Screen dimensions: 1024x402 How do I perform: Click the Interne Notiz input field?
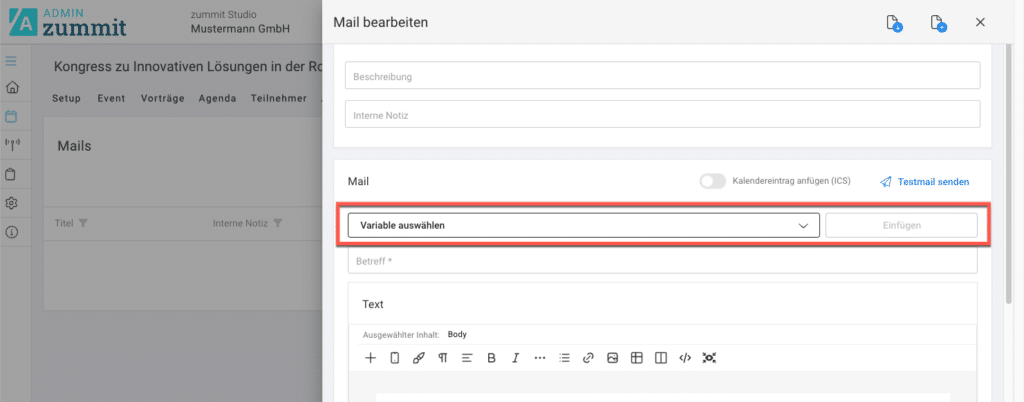pos(661,115)
